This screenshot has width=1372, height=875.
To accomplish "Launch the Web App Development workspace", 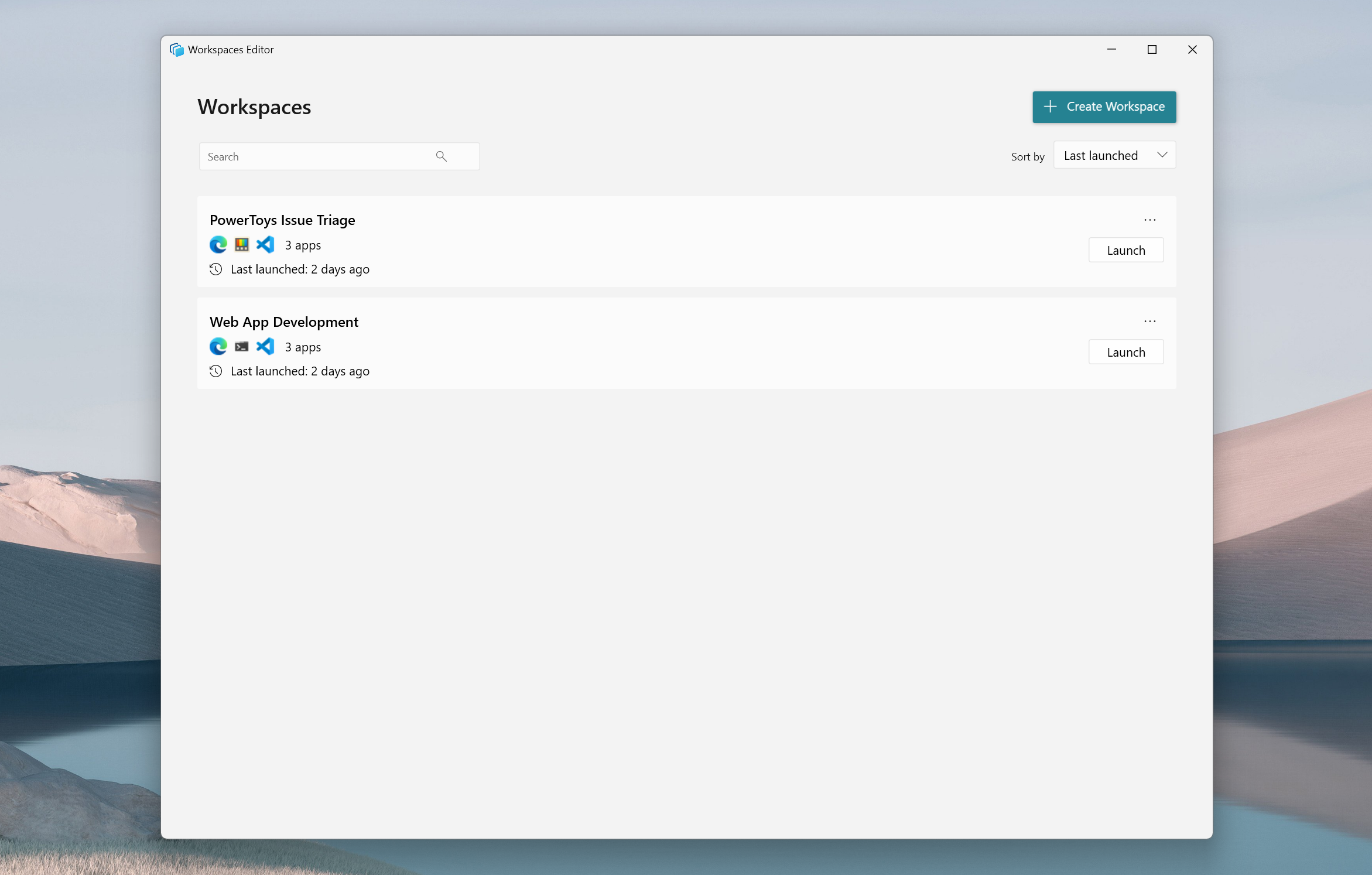I will coord(1125,352).
